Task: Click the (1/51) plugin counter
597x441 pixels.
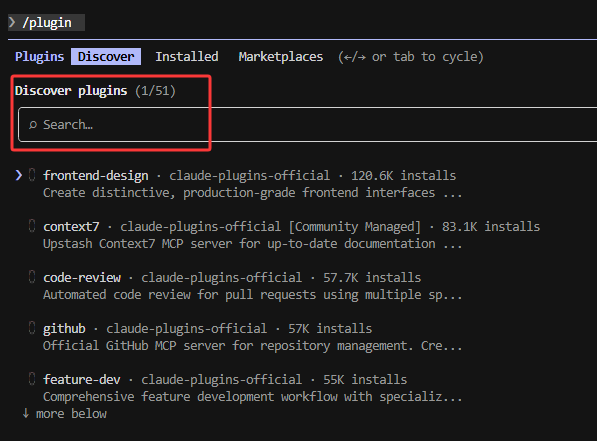Action: click(155, 91)
